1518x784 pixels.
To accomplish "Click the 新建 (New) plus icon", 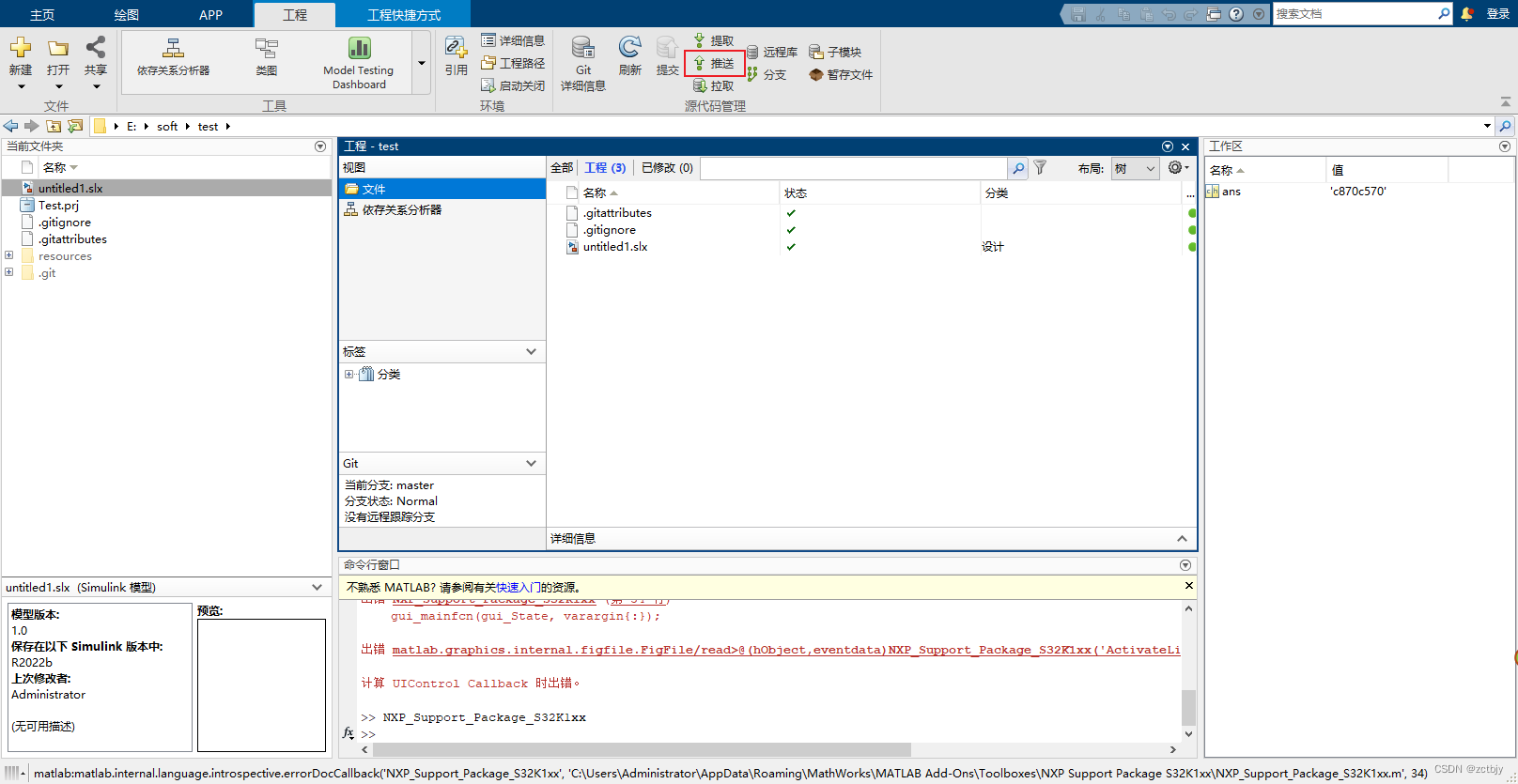I will pyautogui.click(x=21, y=48).
